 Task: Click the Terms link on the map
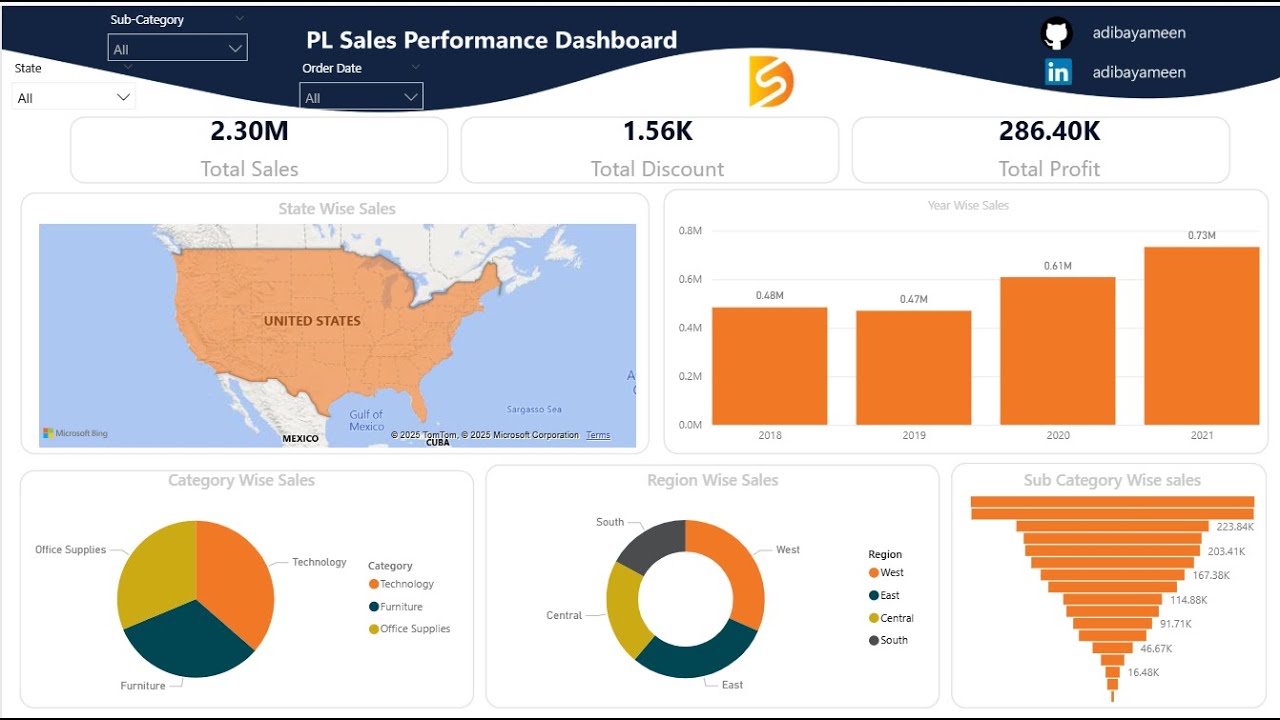(598, 435)
